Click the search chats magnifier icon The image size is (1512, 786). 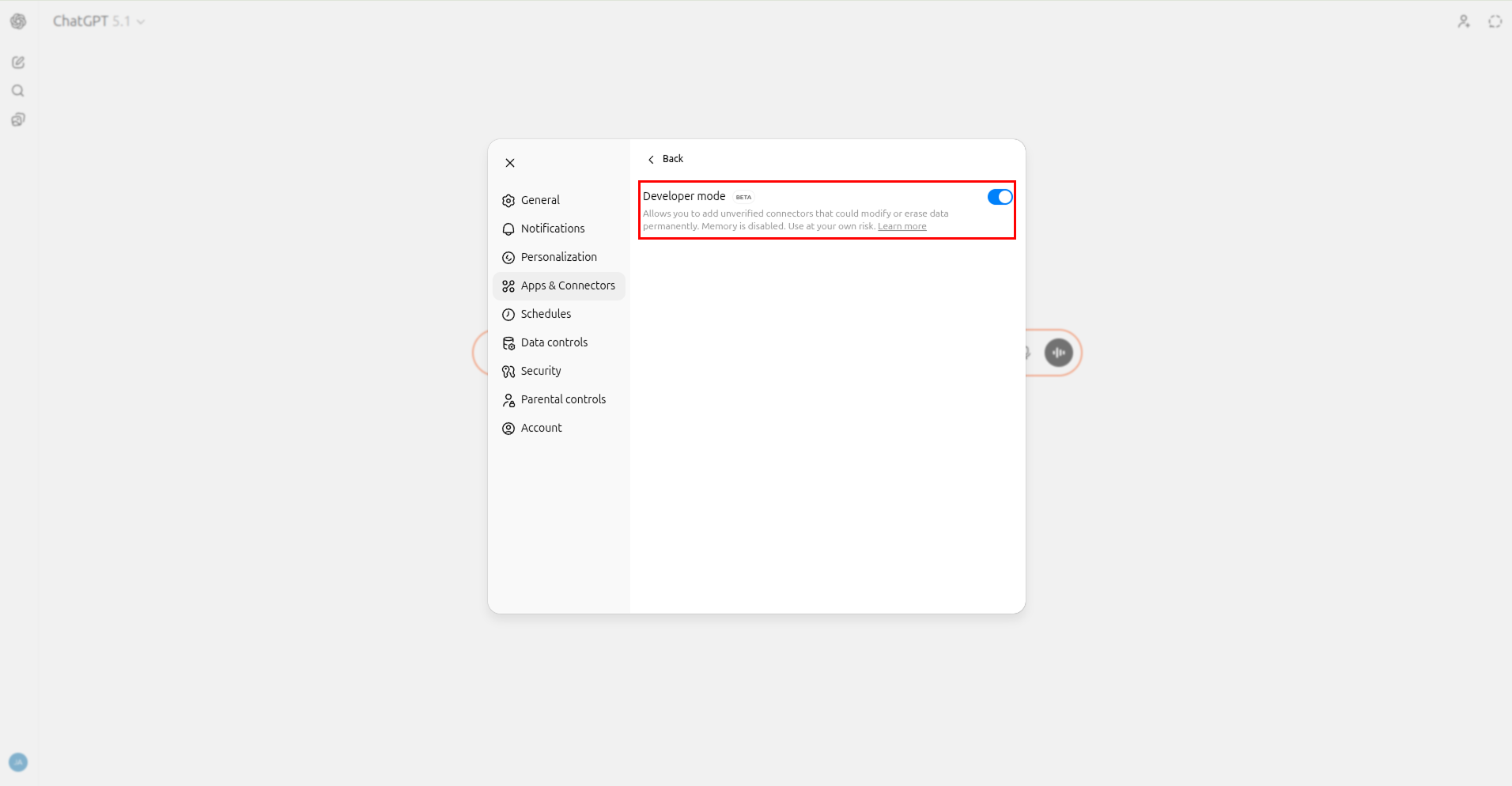tap(17, 90)
